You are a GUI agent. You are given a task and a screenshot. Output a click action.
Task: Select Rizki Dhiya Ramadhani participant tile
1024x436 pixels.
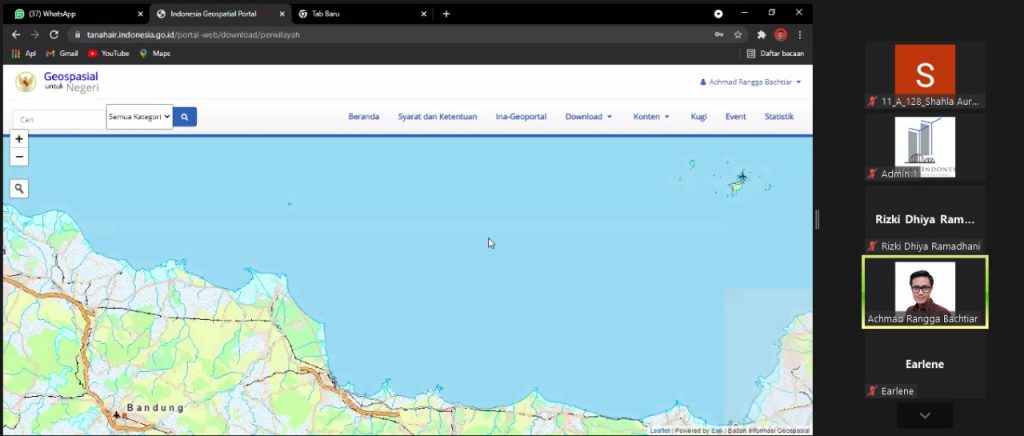tap(925, 219)
